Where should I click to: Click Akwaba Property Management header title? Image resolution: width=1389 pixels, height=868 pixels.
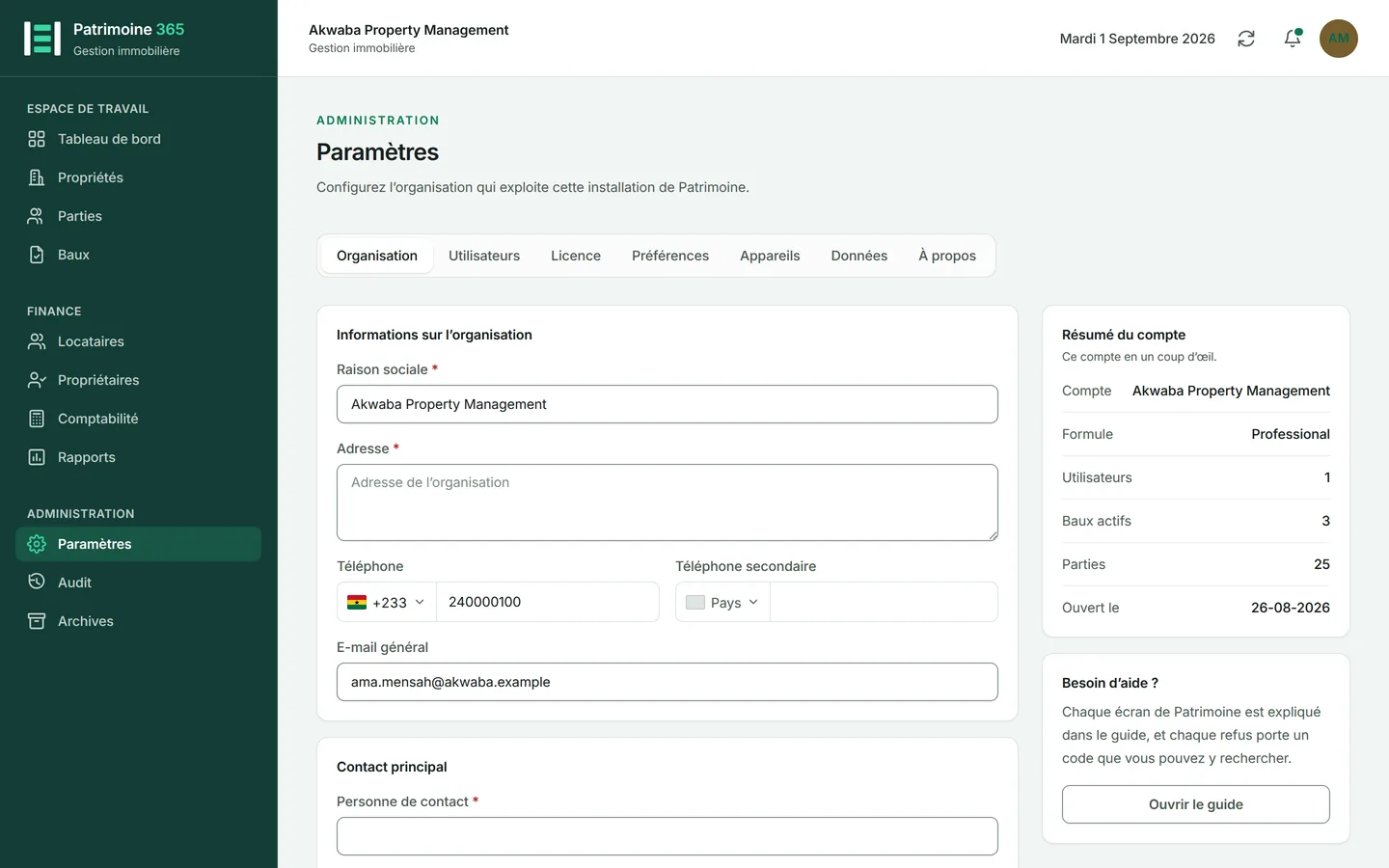(x=409, y=30)
